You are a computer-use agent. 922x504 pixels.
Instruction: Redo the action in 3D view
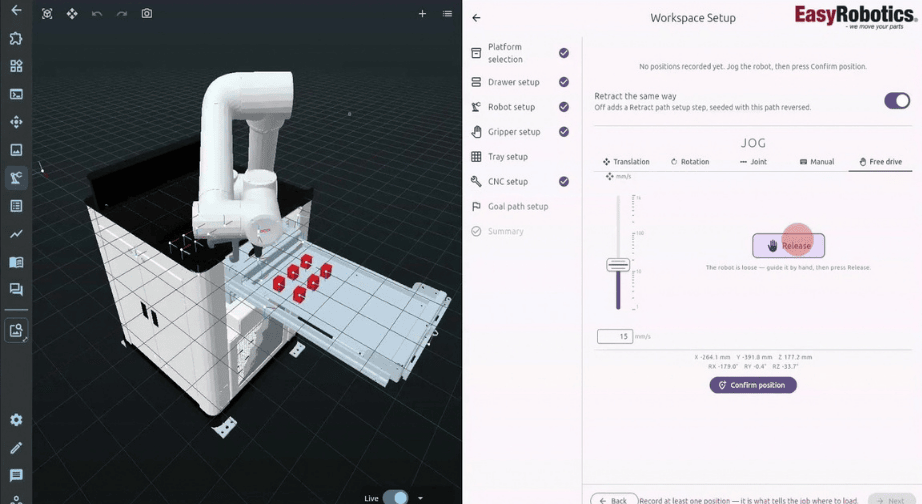(x=122, y=14)
